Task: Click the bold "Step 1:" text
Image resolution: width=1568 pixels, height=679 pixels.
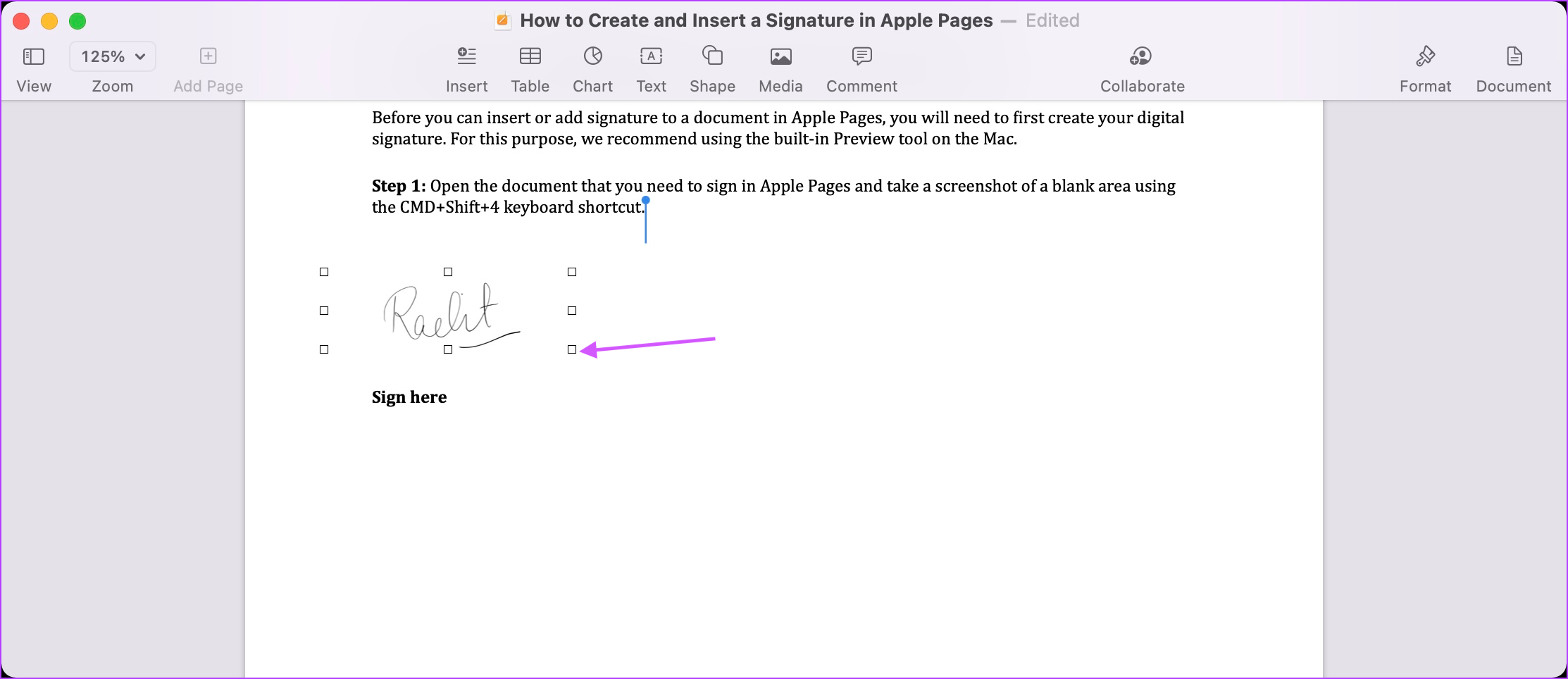Action: (x=399, y=186)
